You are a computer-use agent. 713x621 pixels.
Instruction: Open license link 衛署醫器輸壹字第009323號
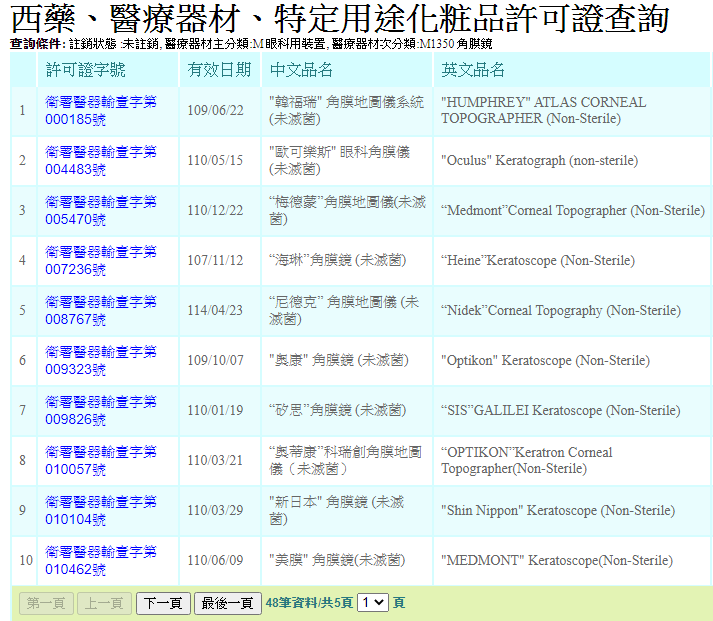coord(100,361)
